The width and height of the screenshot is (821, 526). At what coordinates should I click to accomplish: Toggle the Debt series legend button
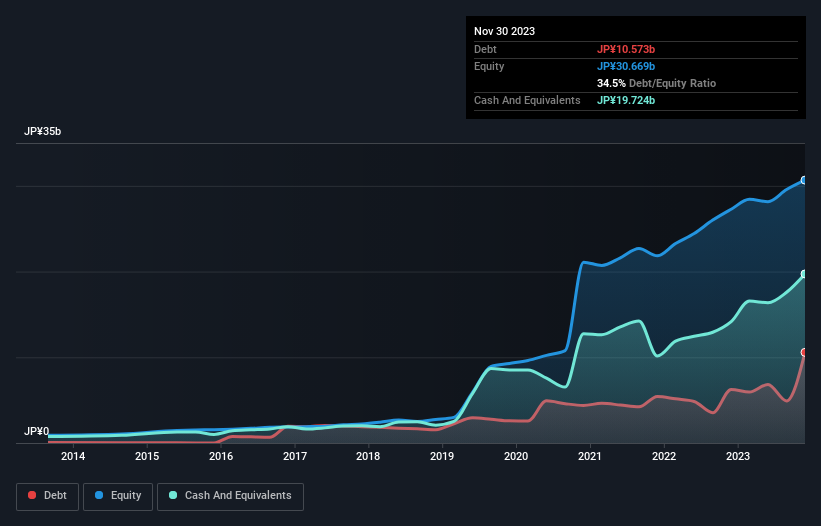pos(47,496)
